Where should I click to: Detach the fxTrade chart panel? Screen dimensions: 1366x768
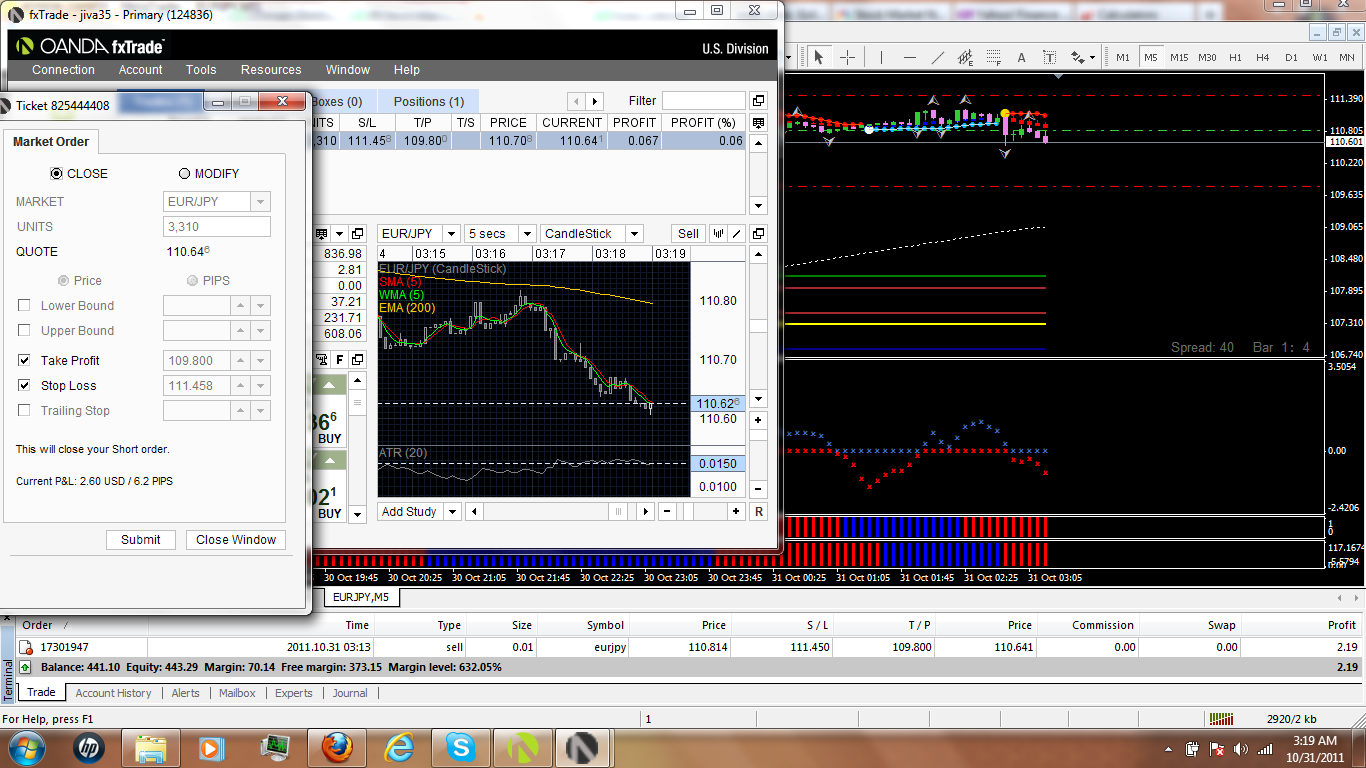point(758,233)
